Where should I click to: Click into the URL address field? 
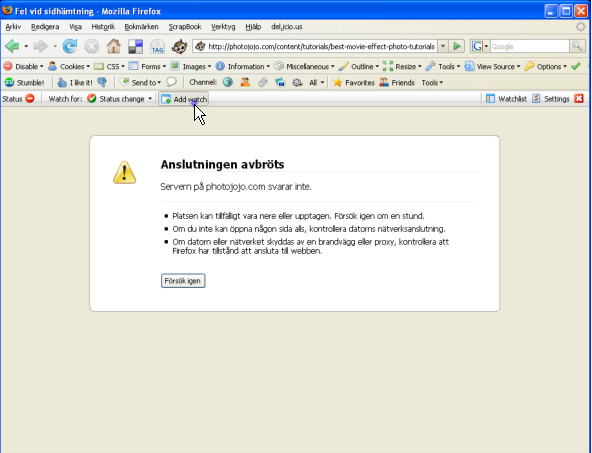pos(321,46)
